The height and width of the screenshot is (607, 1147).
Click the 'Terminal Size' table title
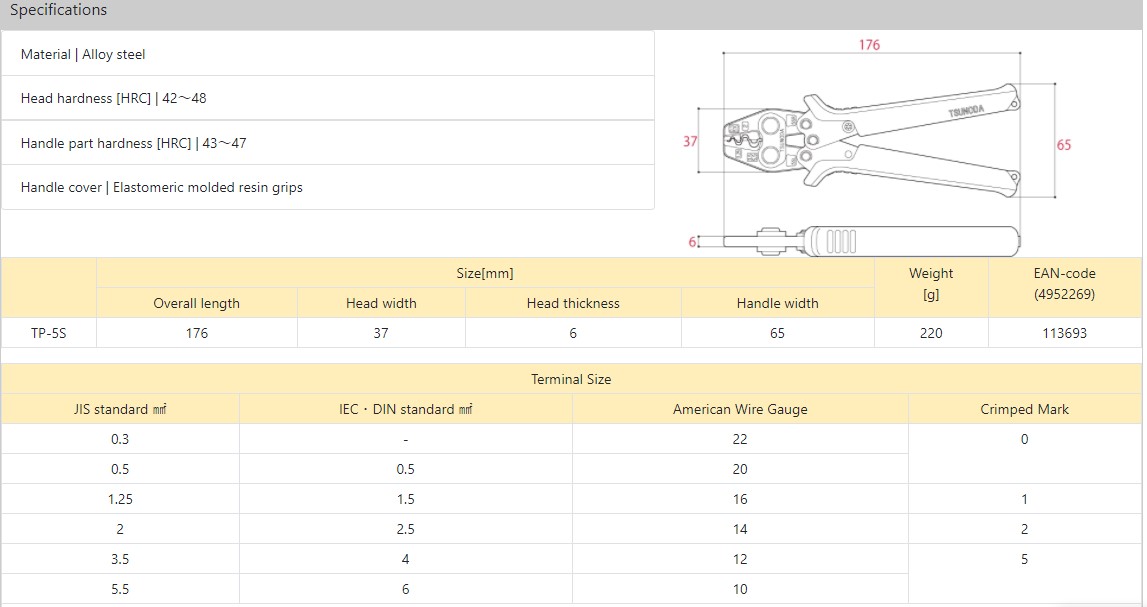click(x=571, y=379)
